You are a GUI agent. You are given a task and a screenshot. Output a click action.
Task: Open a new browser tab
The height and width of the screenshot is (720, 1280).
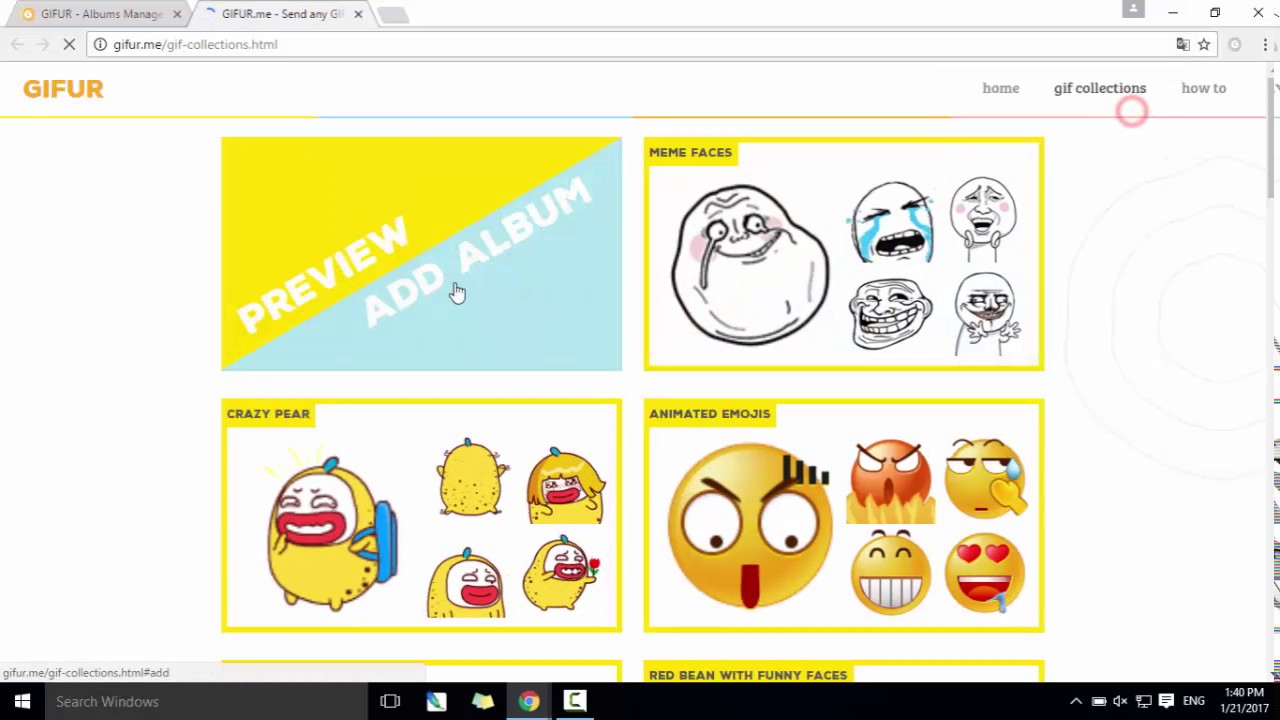(x=393, y=14)
